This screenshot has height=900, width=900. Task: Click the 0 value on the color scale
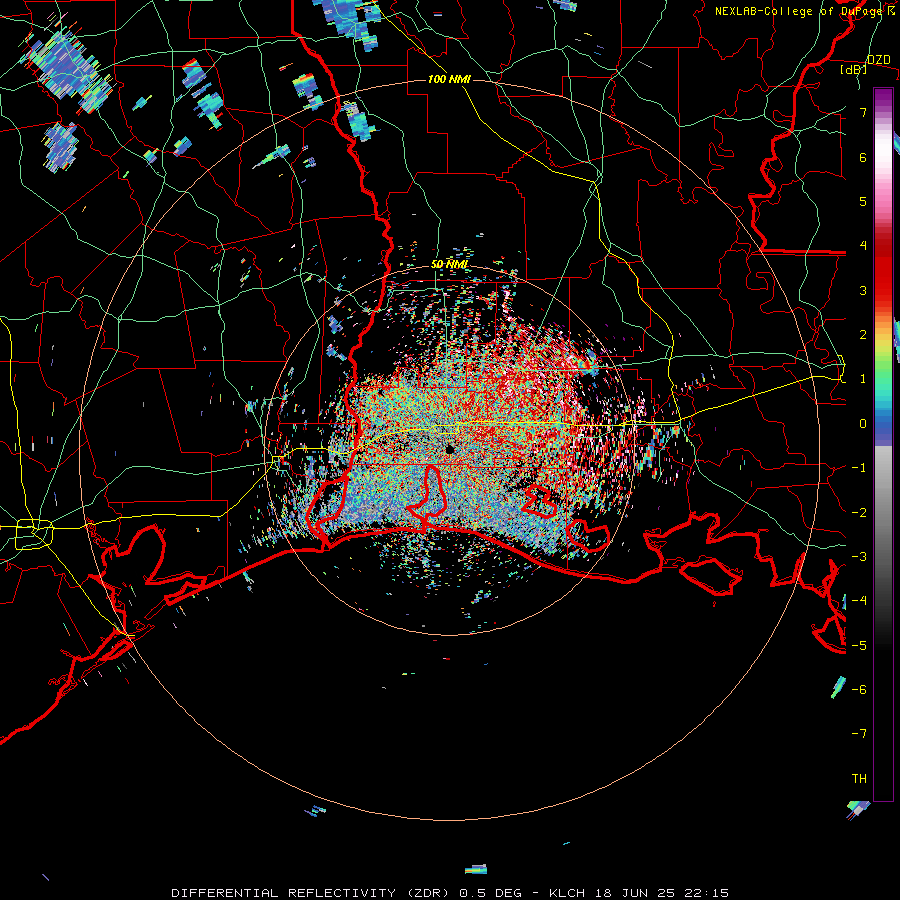click(863, 424)
